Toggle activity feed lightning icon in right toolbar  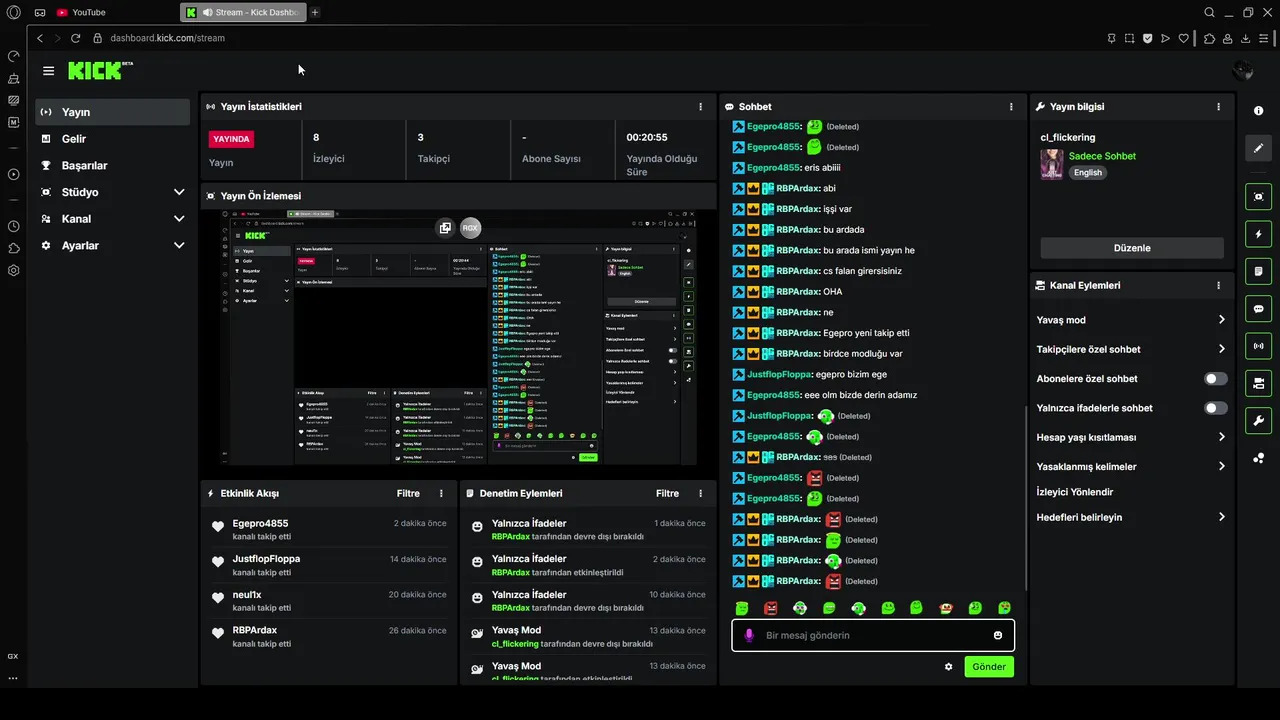tap(1258, 234)
